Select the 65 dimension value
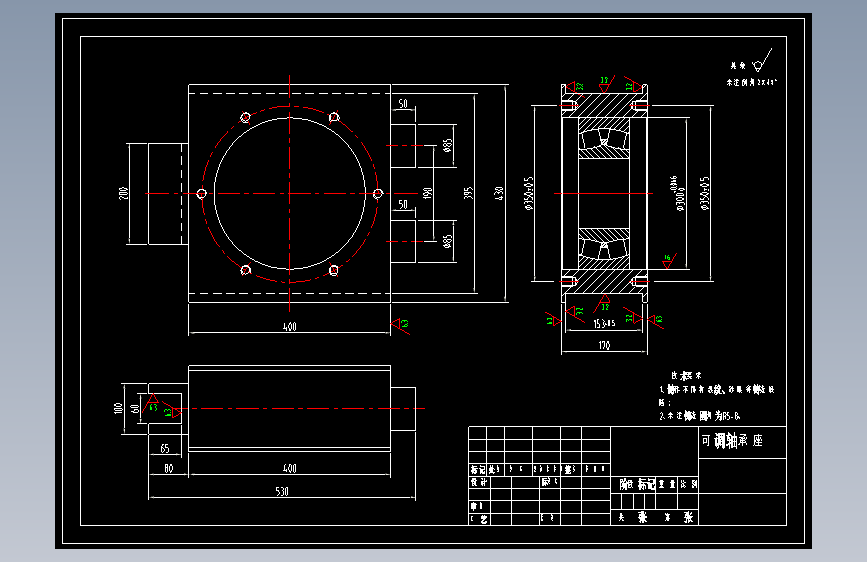This screenshot has width=867, height=562. pyautogui.click(x=165, y=448)
